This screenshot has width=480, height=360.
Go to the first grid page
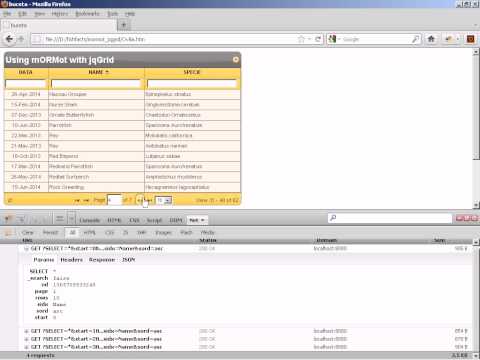(x=77, y=200)
